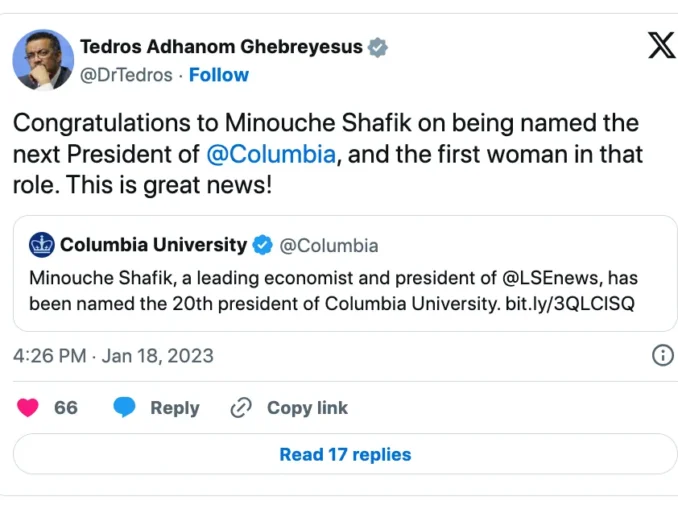
Task: Like the tweet with heart icon
Action: tap(28, 408)
